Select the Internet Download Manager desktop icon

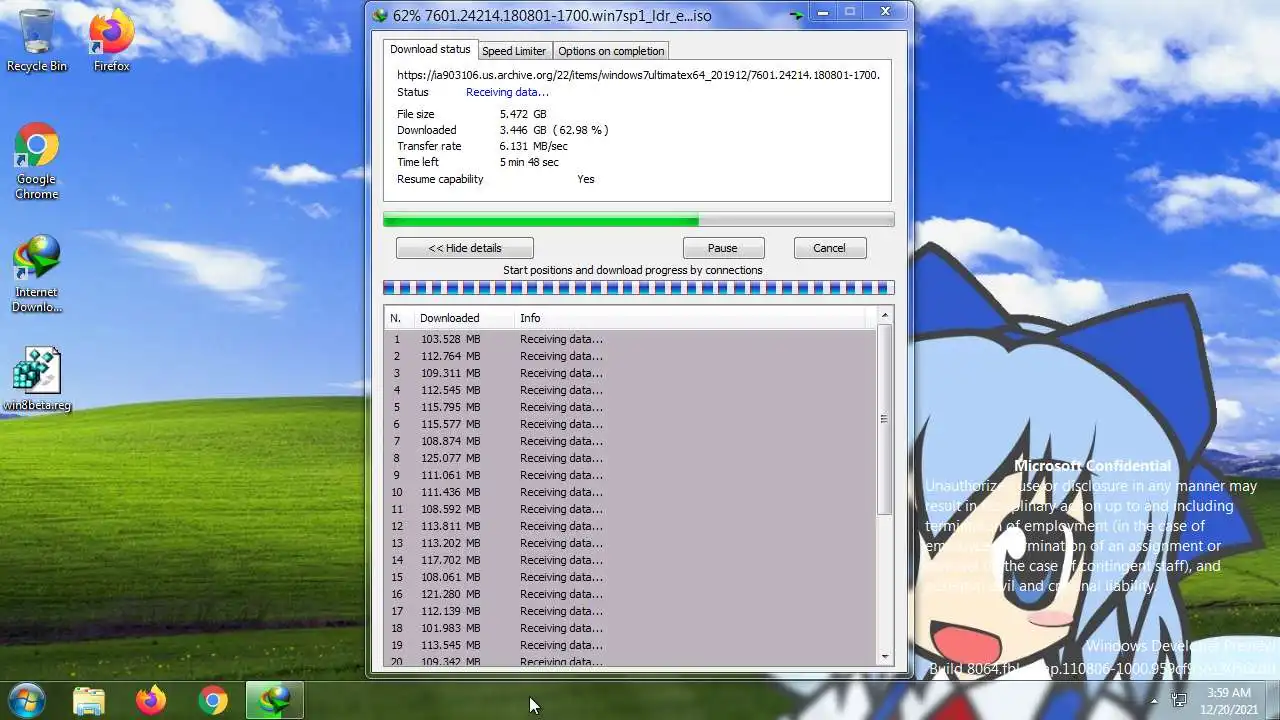click(x=37, y=273)
